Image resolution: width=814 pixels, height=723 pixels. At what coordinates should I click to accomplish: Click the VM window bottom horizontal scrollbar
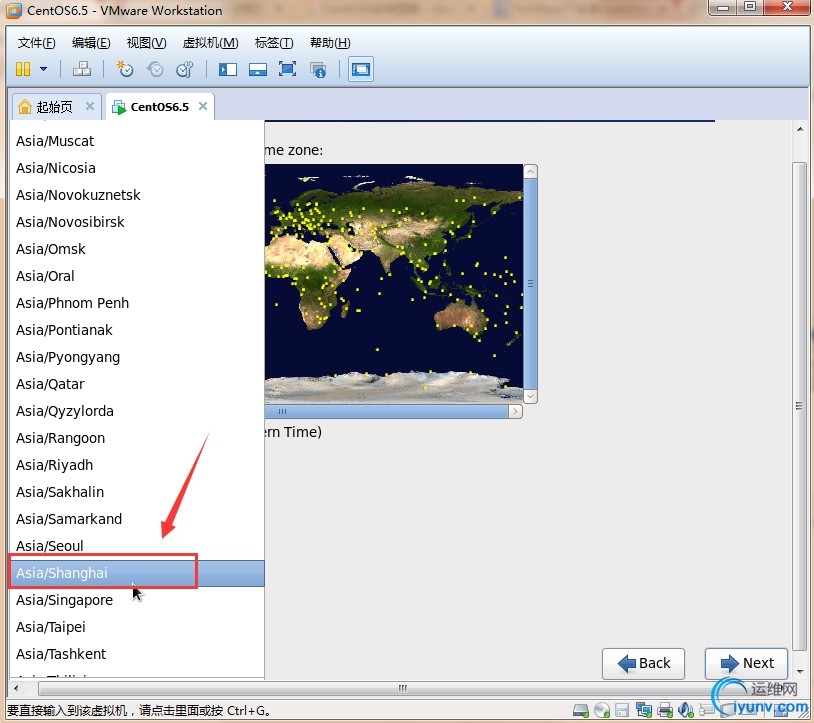[402, 688]
